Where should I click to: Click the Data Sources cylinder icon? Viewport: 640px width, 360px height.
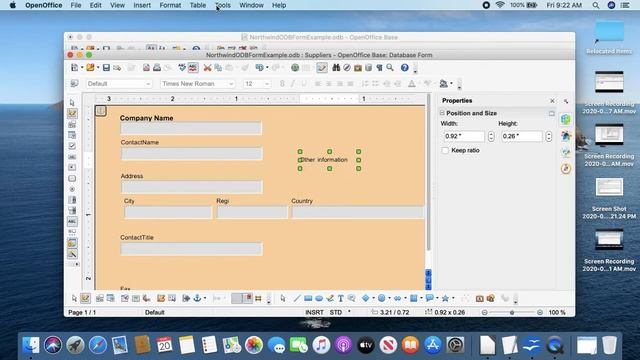click(x=369, y=68)
